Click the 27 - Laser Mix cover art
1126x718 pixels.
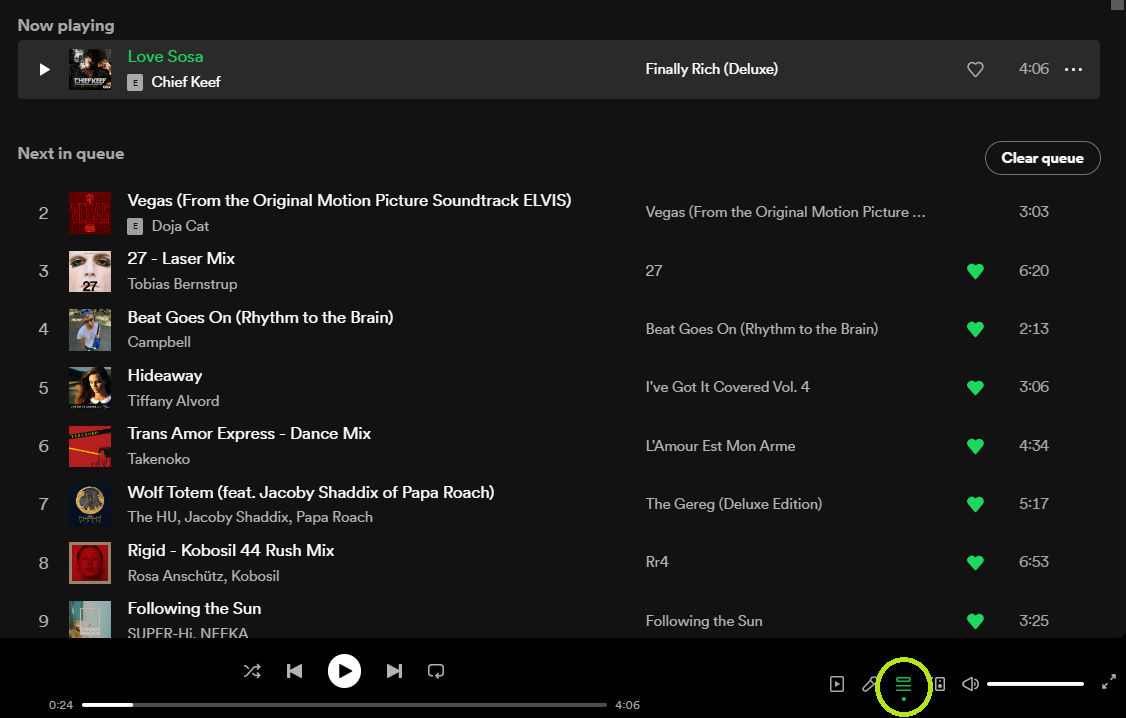[x=90, y=271]
